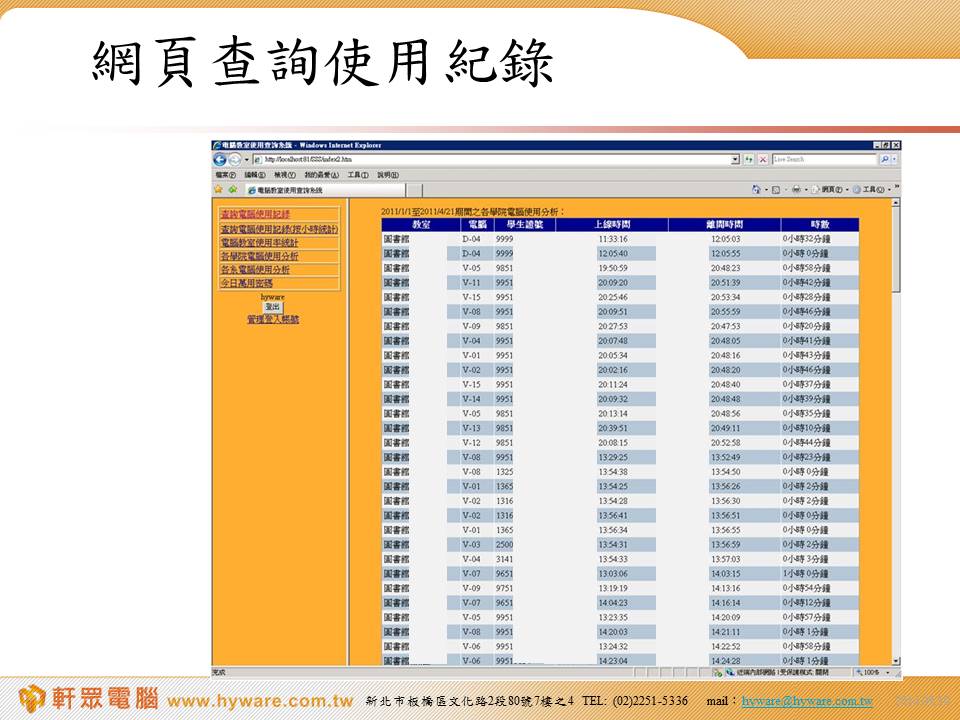This screenshot has height=720, width=960.
Task: Open the Favorites Center star icon
Action: [218, 189]
